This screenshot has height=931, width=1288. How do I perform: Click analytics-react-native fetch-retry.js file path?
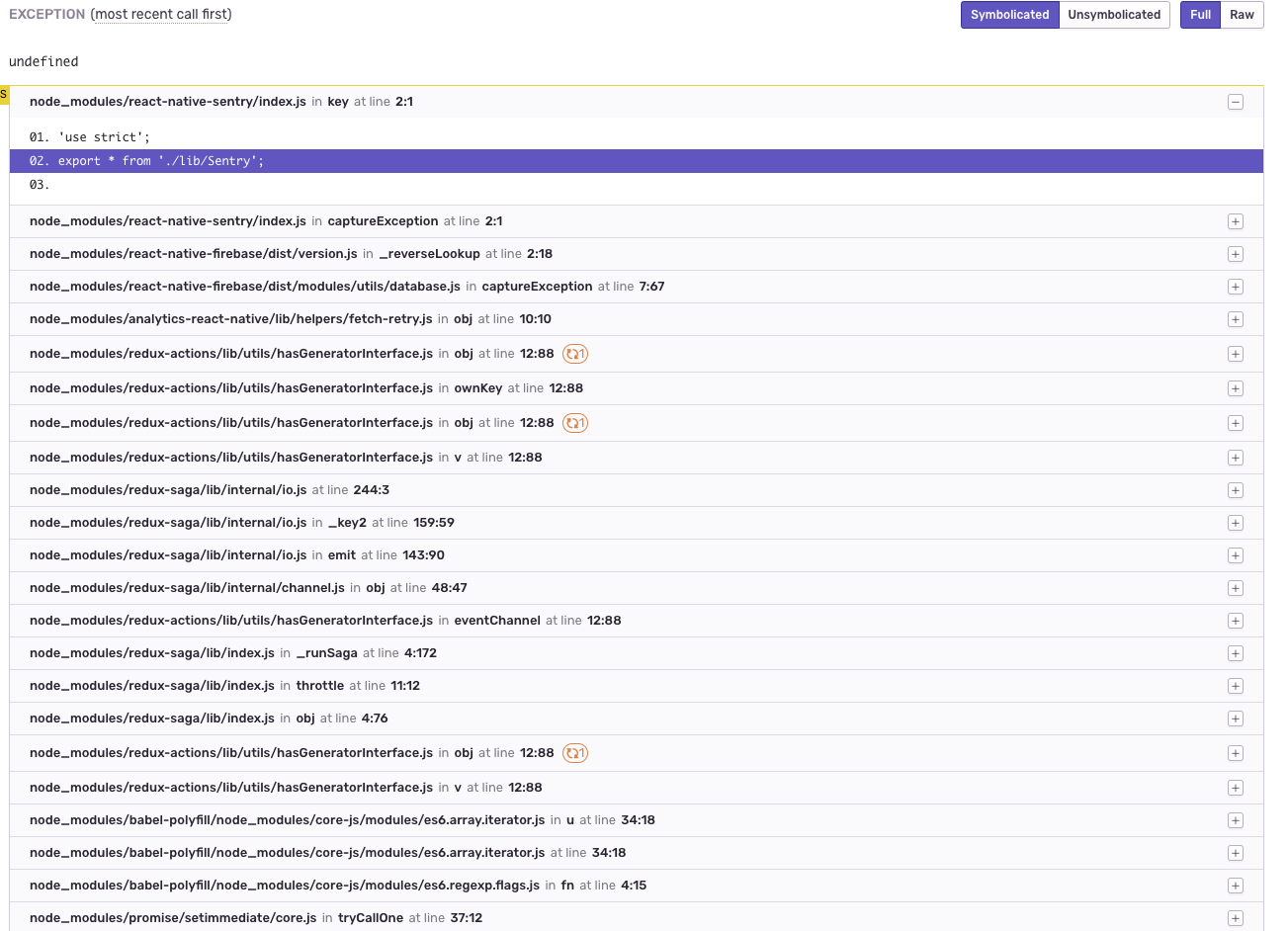pyautogui.click(x=231, y=319)
